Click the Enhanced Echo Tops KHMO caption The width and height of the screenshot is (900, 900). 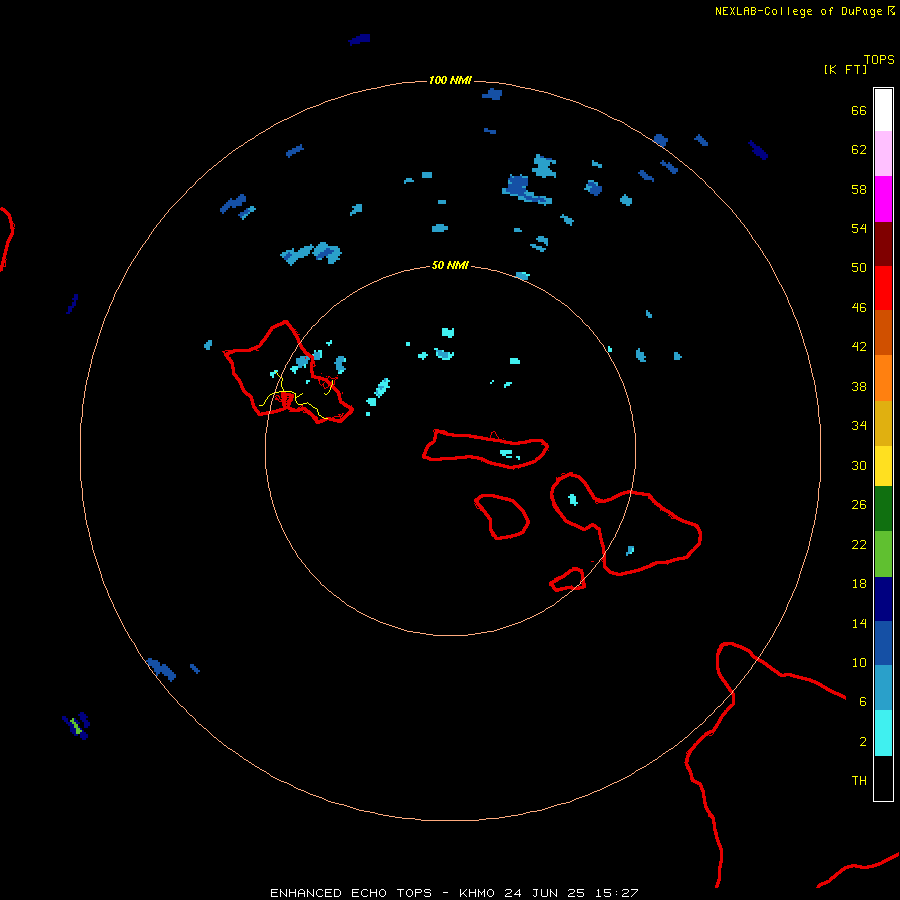[x=454, y=893]
